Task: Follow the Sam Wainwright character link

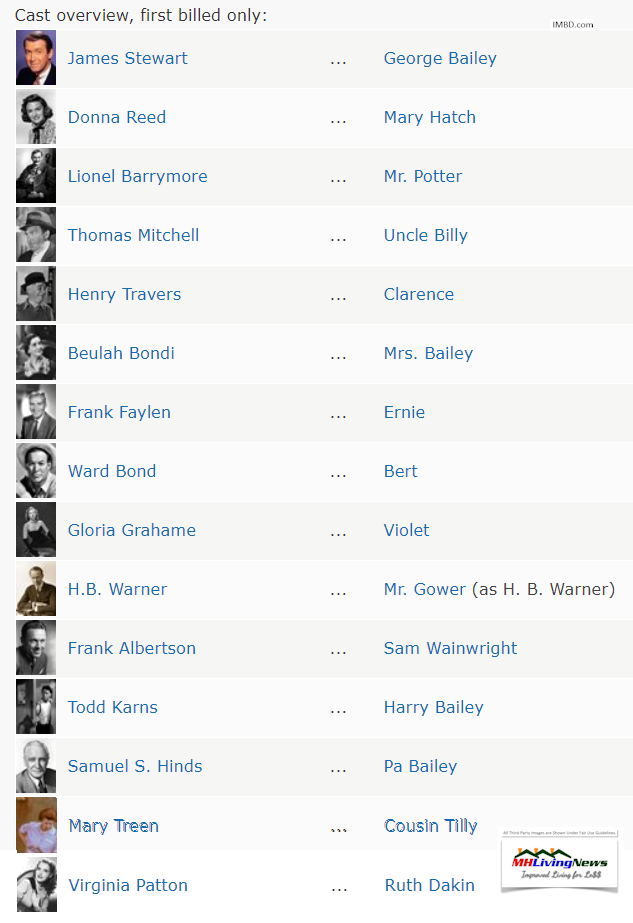Action: click(x=450, y=648)
